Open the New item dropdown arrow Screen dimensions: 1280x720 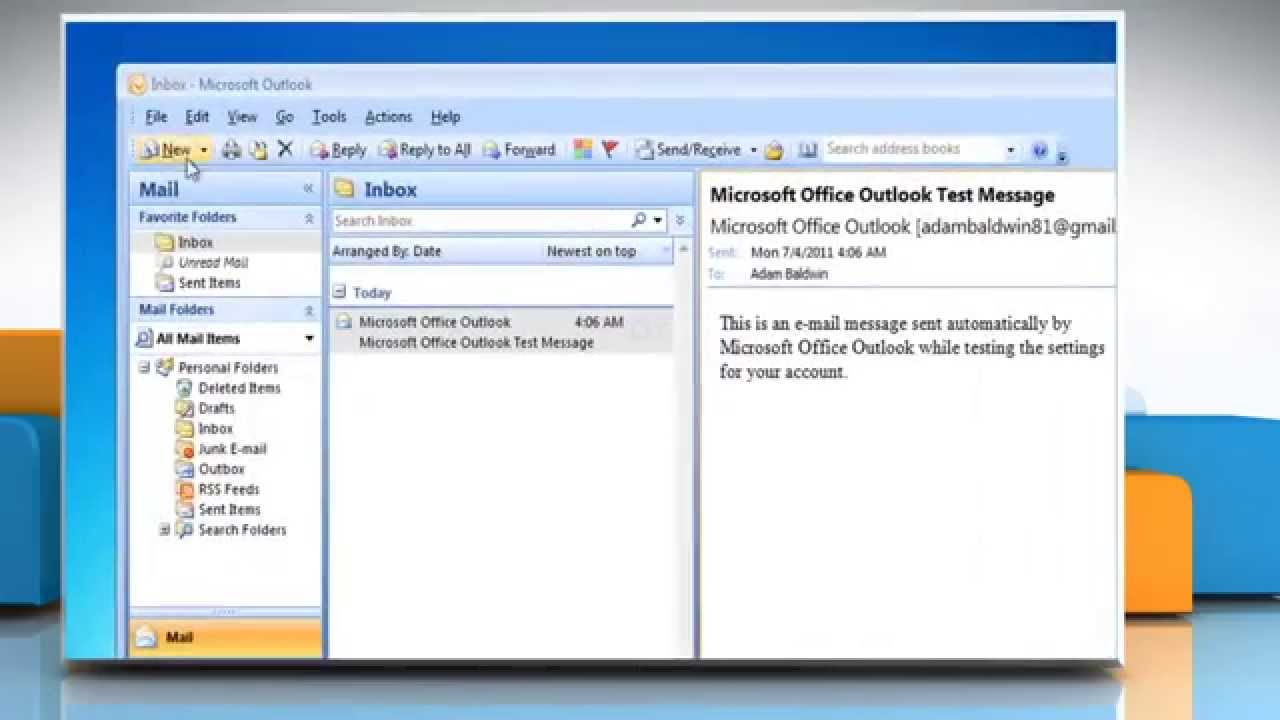pyautogui.click(x=203, y=150)
